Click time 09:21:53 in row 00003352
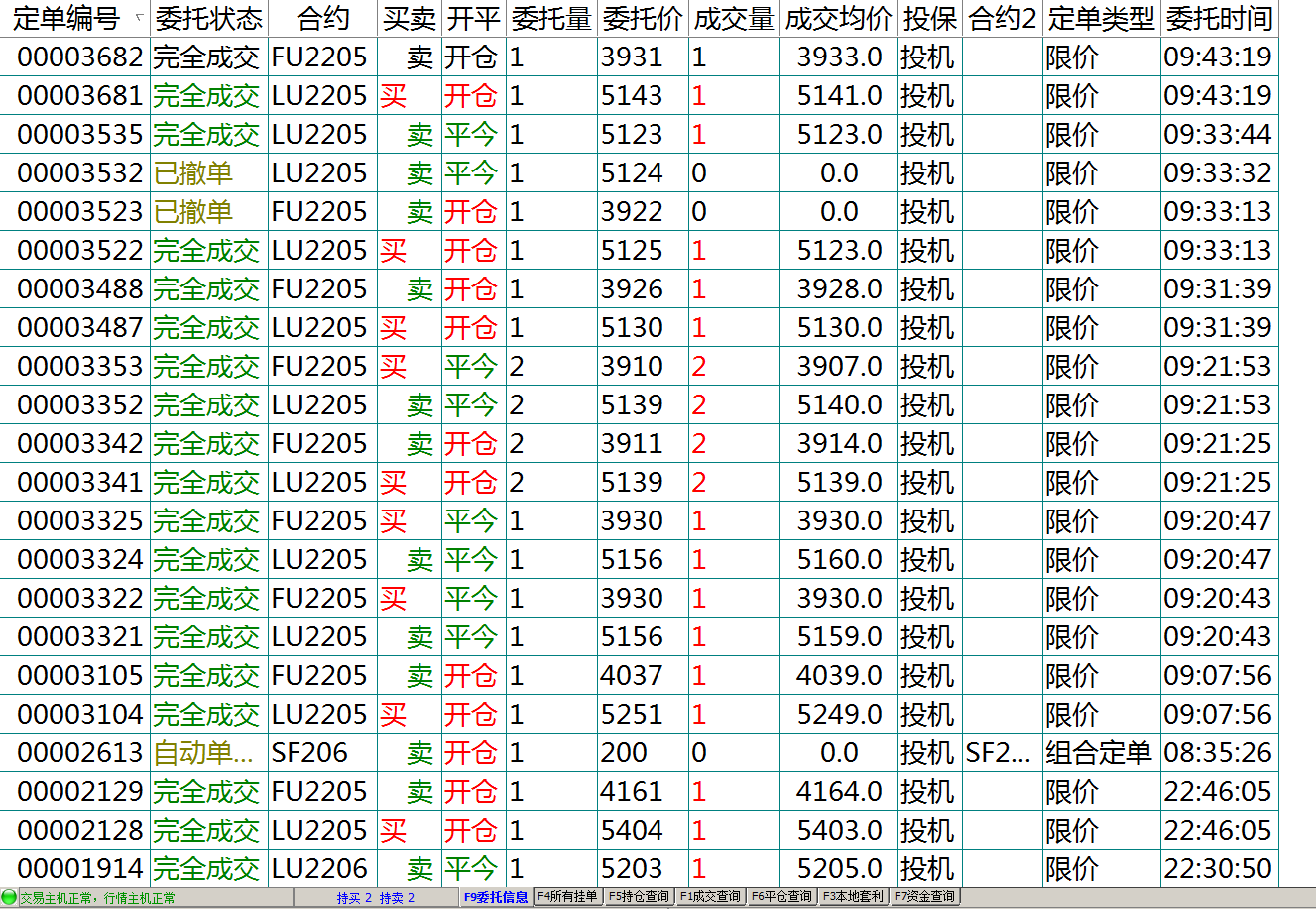The width and height of the screenshot is (1316, 909). pyautogui.click(x=1218, y=405)
